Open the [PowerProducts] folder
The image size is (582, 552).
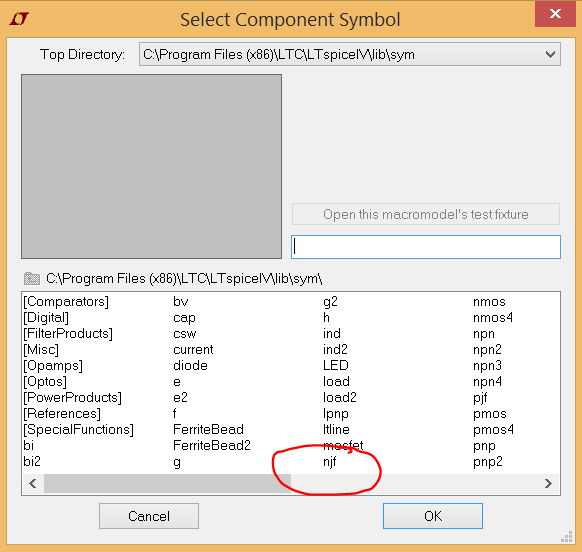(73, 398)
